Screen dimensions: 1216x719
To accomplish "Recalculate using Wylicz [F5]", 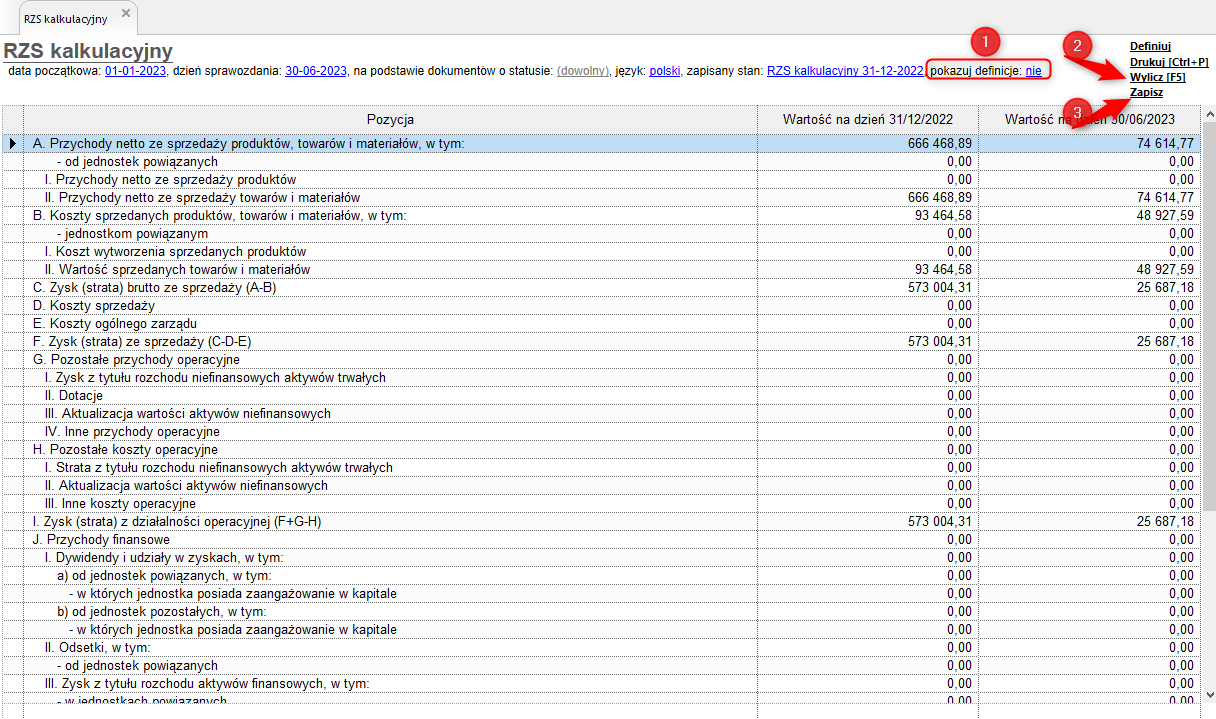I will point(1157,77).
